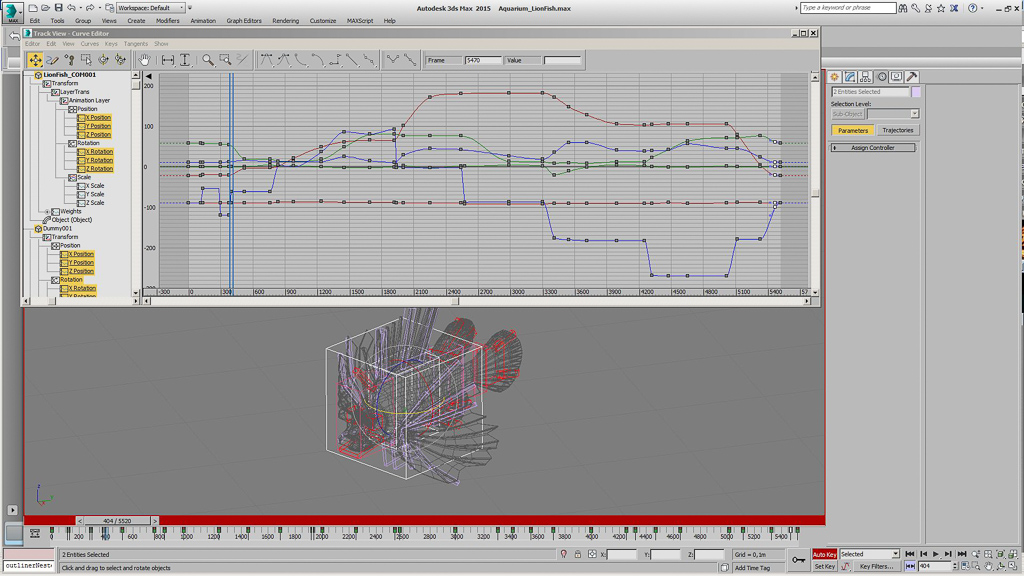The width and height of the screenshot is (1024, 576).
Task: Toggle Set Key mode button
Action: click(x=824, y=566)
